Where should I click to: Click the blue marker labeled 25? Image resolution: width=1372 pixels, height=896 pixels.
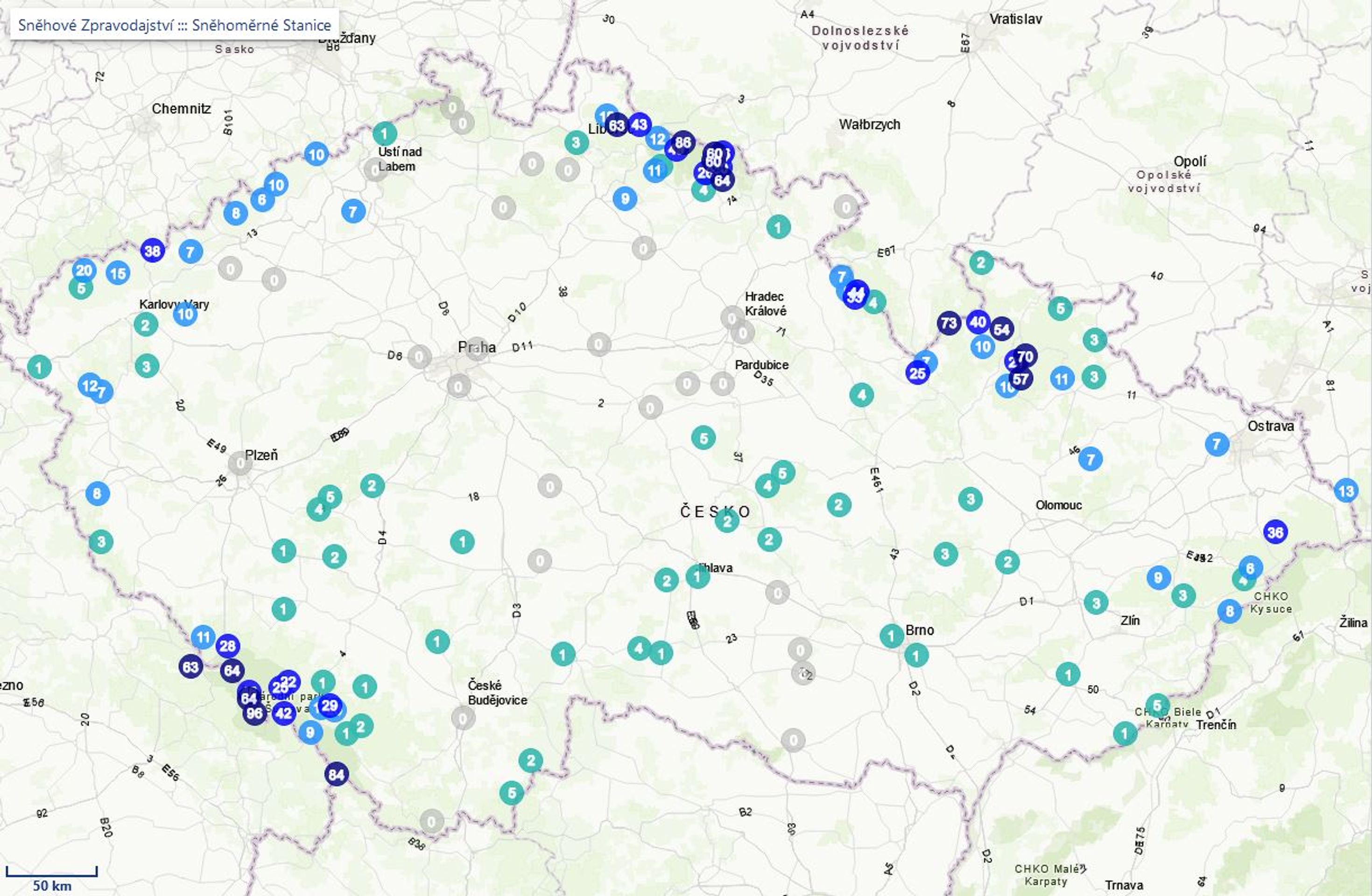point(917,373)
